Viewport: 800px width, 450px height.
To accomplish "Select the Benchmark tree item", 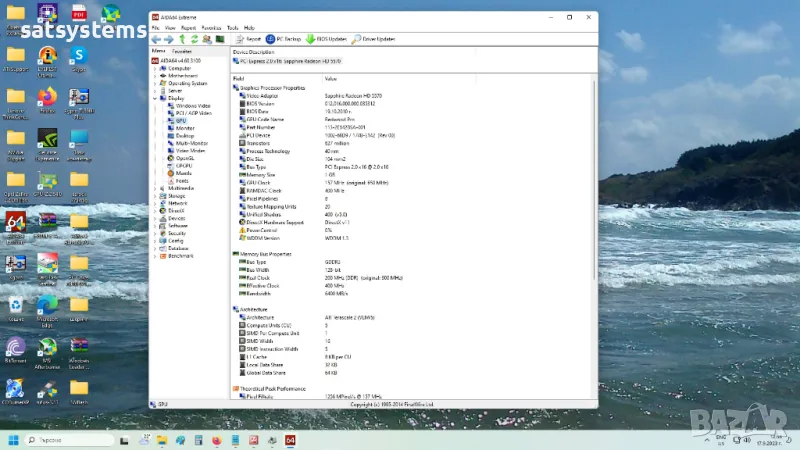I will [x=180, y=255].
